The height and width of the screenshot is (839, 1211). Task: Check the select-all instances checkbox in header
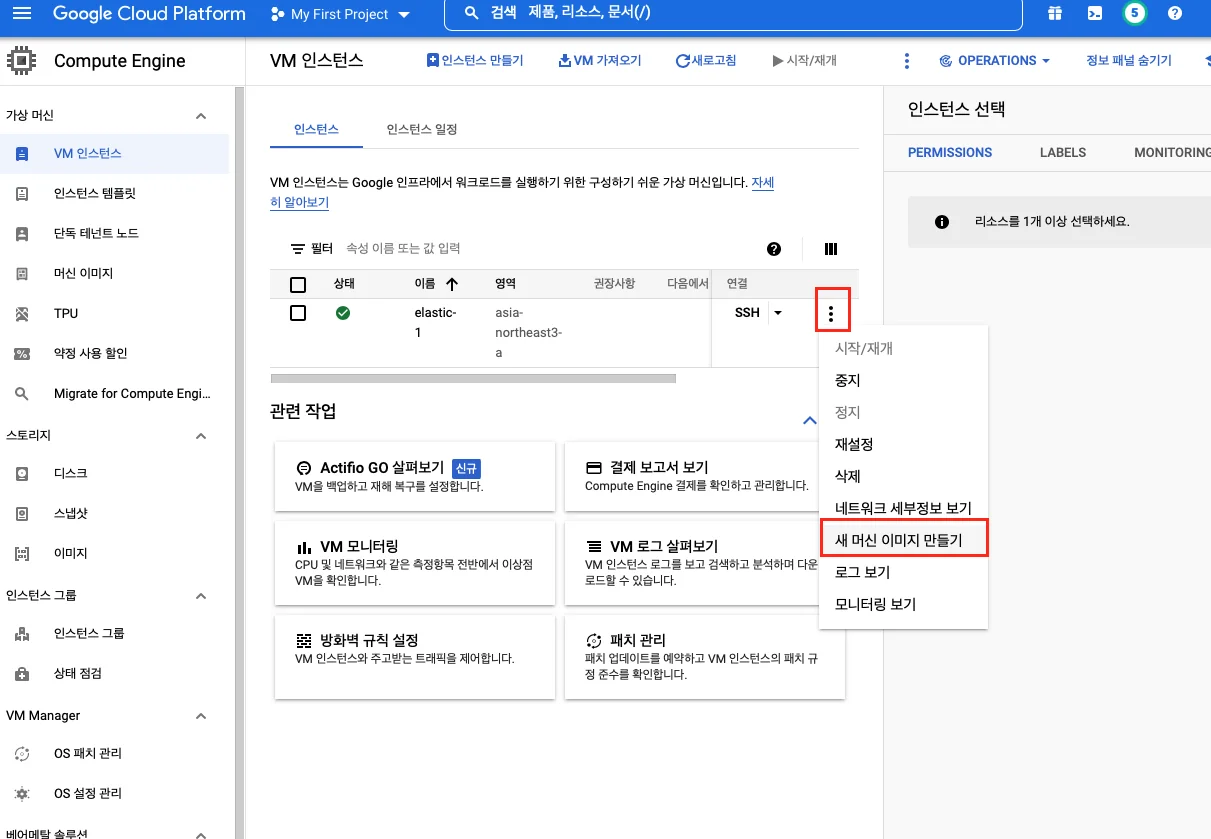tap(298, 284)
